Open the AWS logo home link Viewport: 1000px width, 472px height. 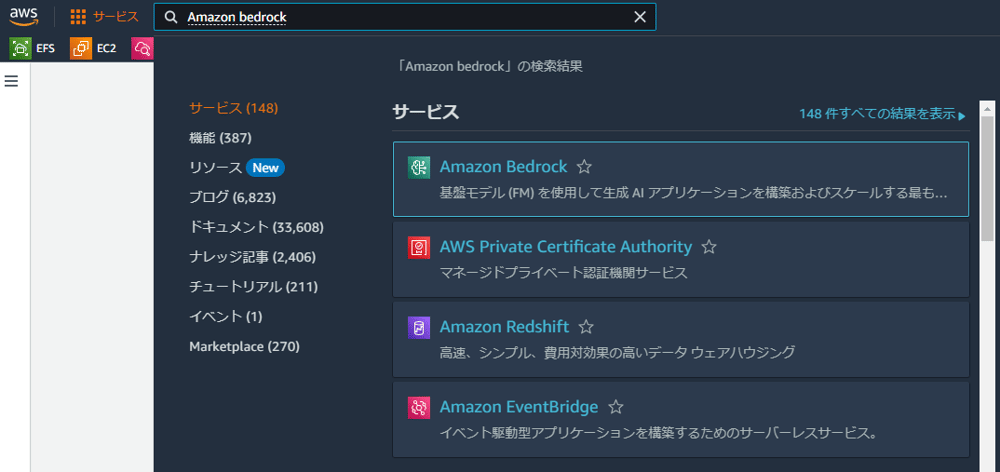tap(24, 17)
